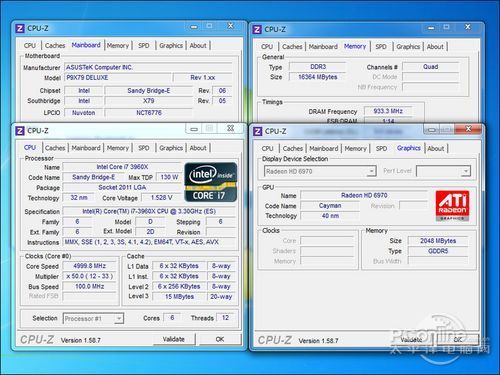Switch to Memory tab in the Mainboard window
This screenshot has height=375, width=500.
[x=118, y=45]
